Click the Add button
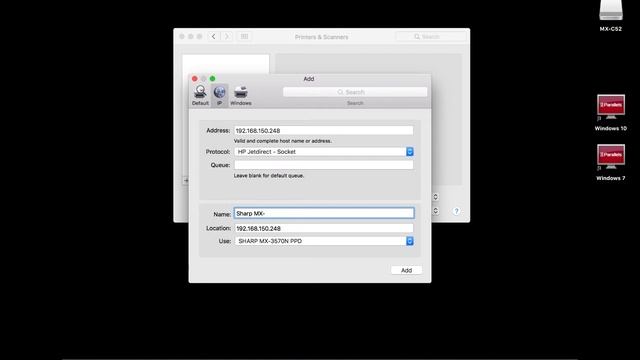This screenshot has height=360, width=640. coord(406,270)
